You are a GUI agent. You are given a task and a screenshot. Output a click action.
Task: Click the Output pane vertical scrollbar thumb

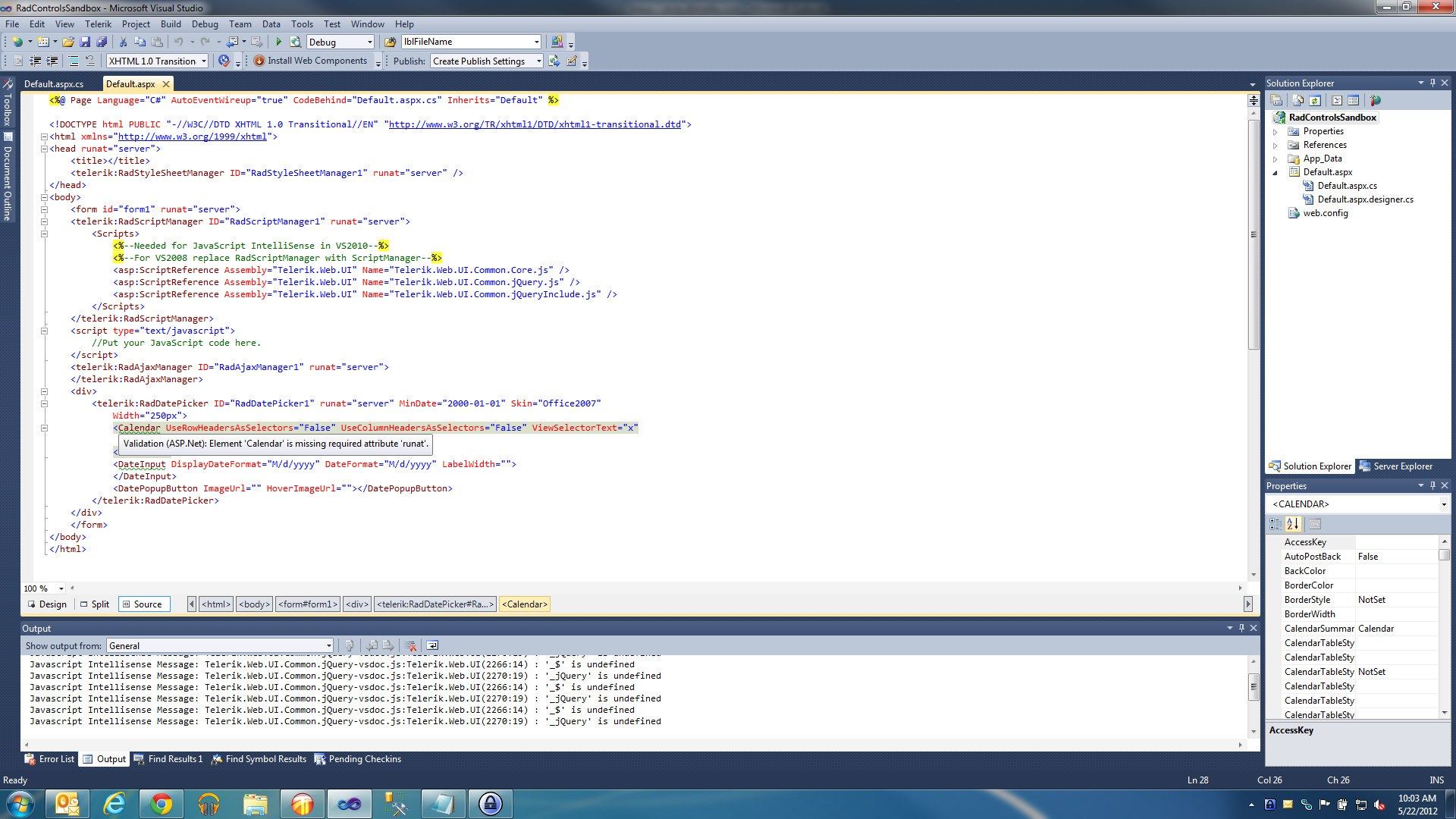[1253, 686]
